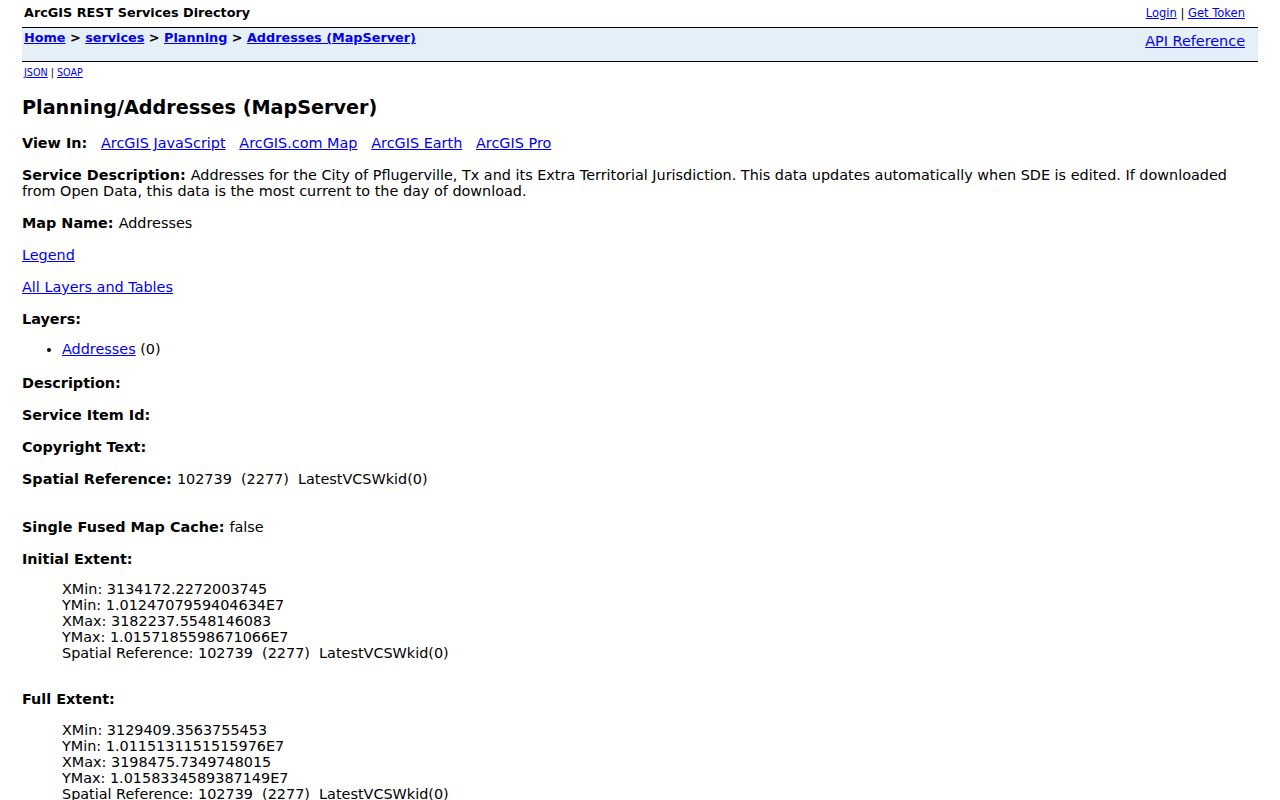Click the Get Token link
1280x800 pixels.
click(x=1216, y=13)
